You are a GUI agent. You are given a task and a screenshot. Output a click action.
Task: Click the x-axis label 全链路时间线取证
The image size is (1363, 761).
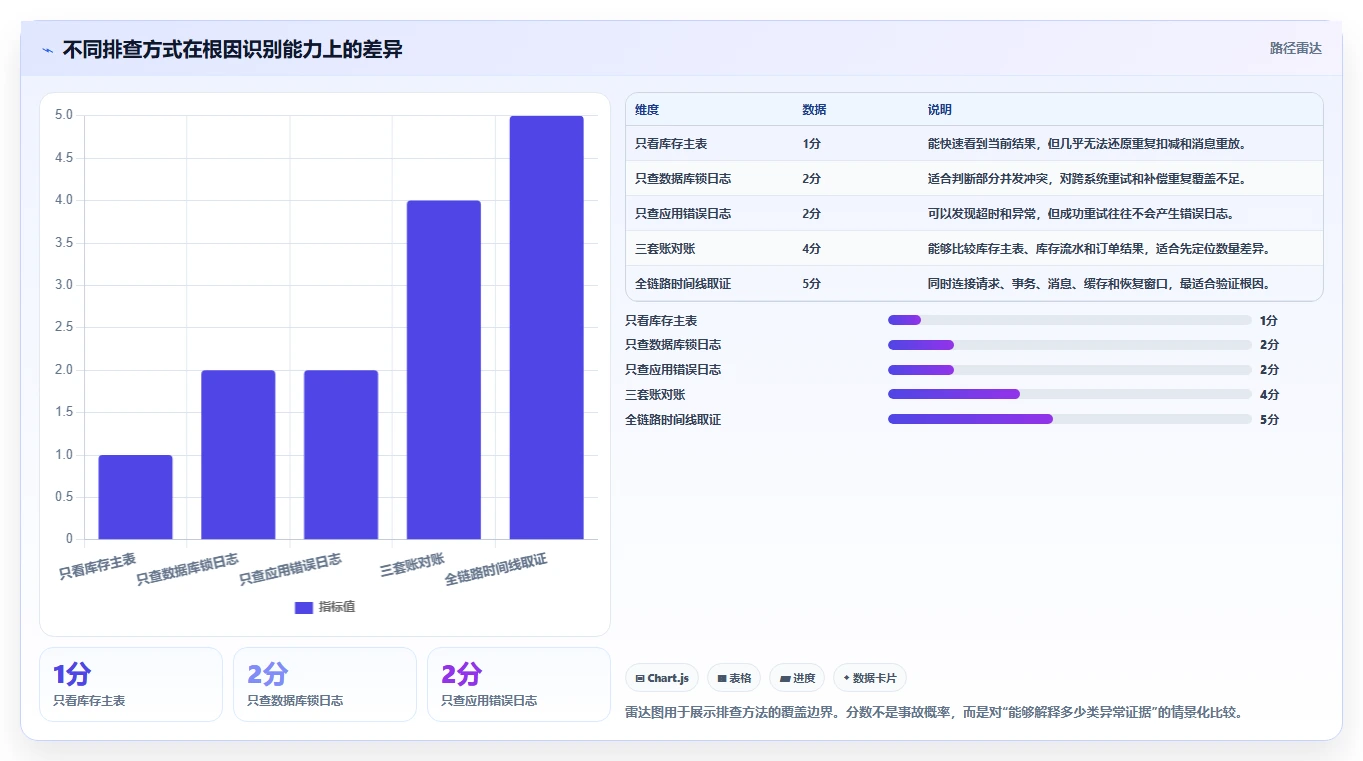pos(496,569)
